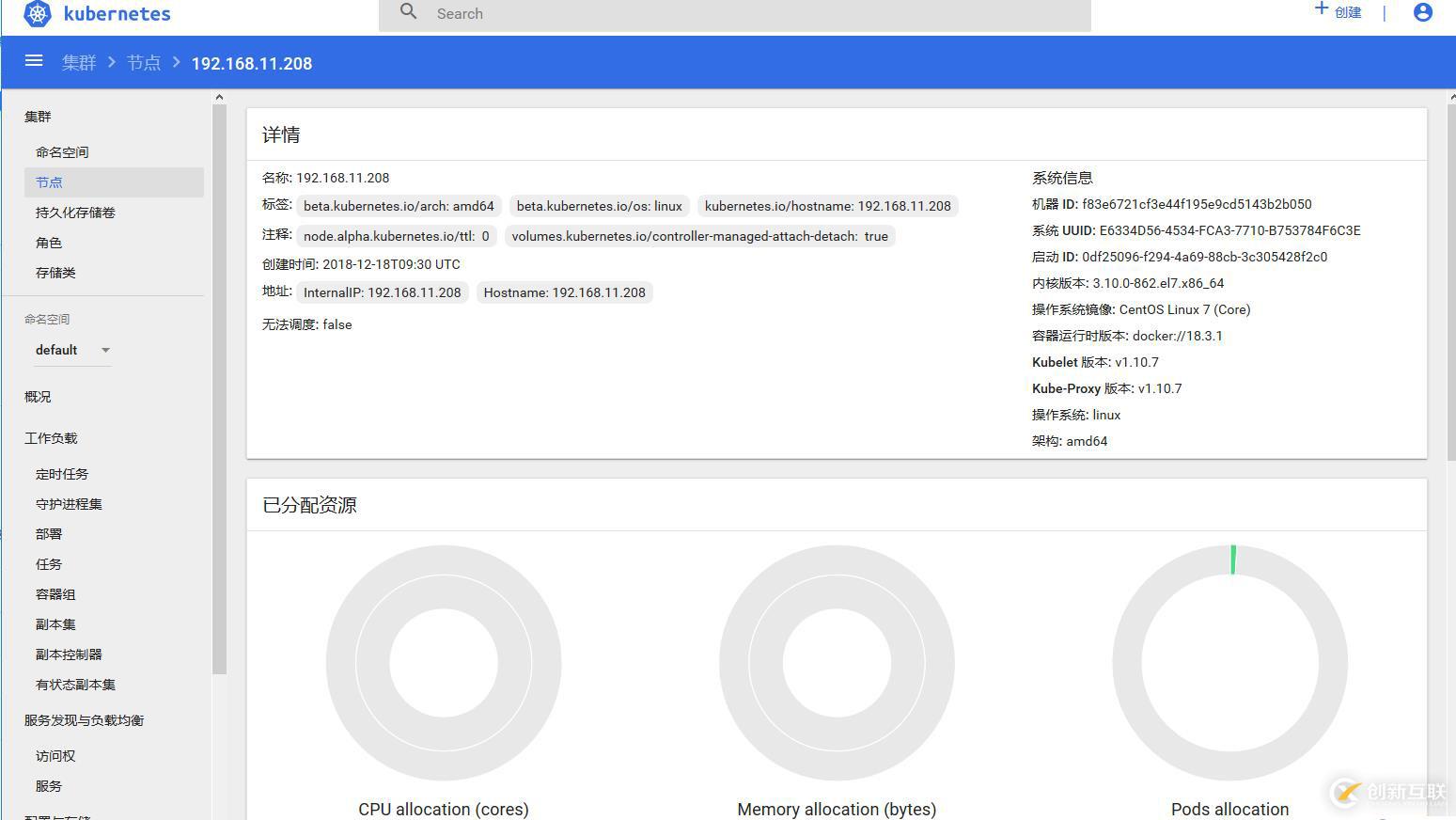
Task: Select the volumes.kubernetes.io annotation chip
Action: click(x=699, y=236)
